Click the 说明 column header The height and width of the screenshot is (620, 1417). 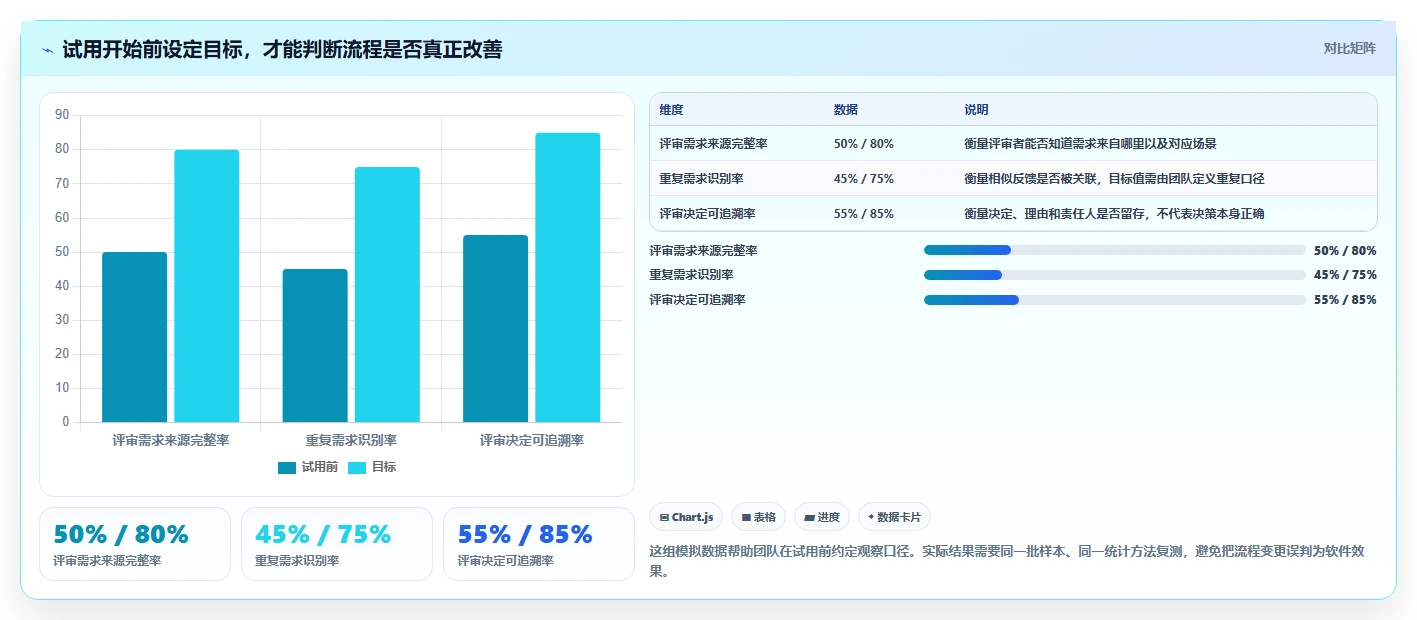tap(976, 110)
